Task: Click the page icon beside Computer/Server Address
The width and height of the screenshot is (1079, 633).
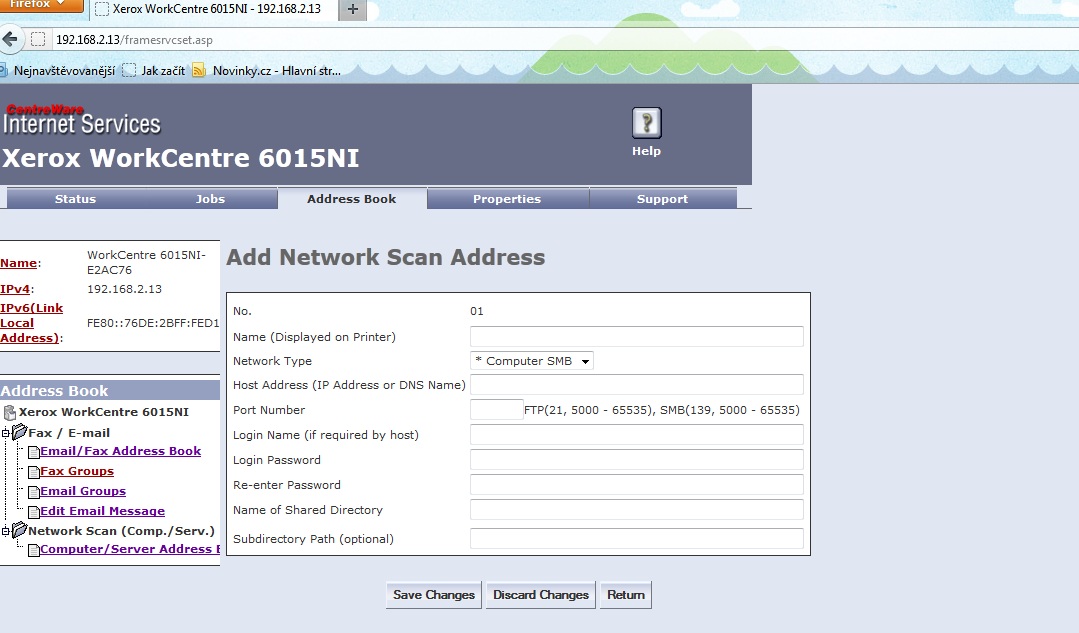Action: click(33, 550)
